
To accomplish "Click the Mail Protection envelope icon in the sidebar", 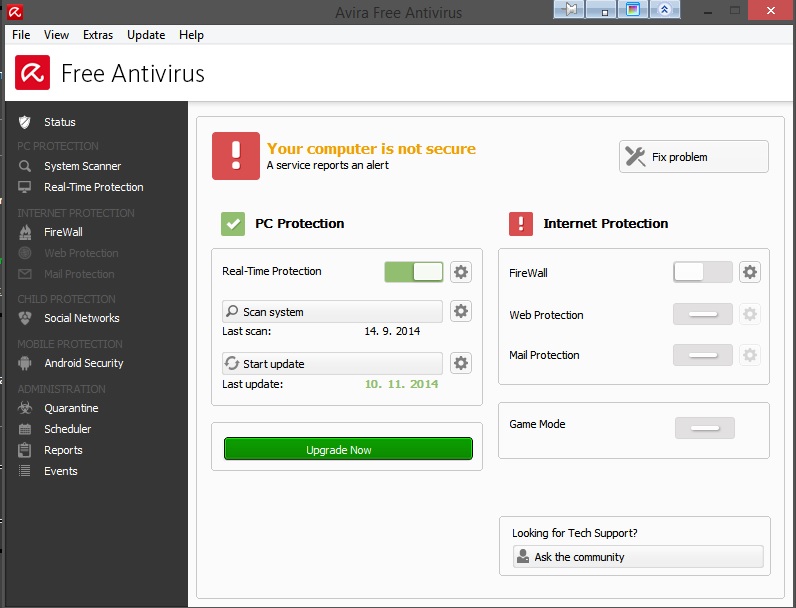I will 24,274.
